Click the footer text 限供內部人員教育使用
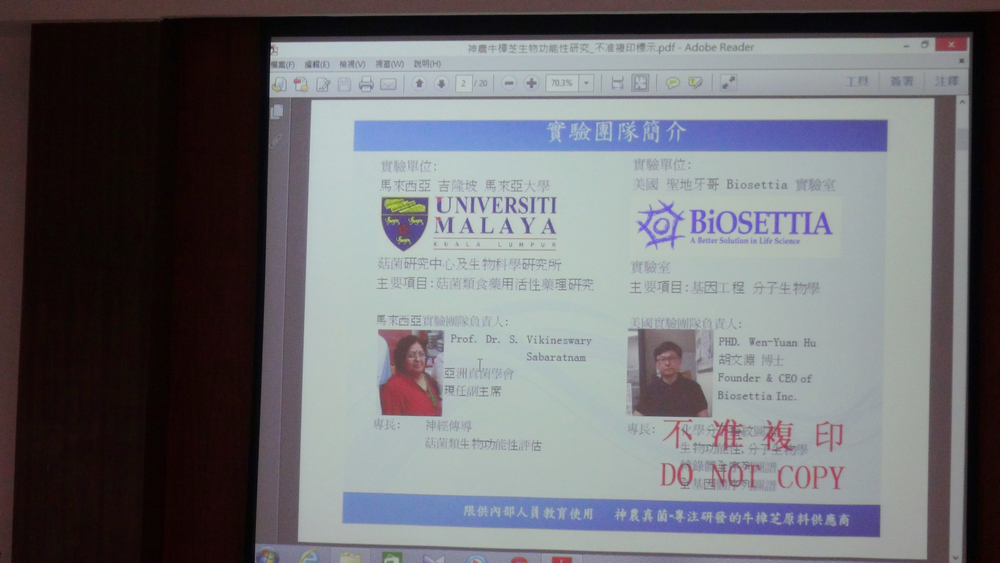The width and height of the screenshot is (1000, 563). tap(528, 513)
